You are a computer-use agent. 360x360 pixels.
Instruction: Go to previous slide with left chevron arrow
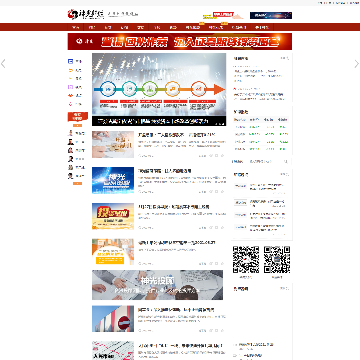[x=3, y=63]
